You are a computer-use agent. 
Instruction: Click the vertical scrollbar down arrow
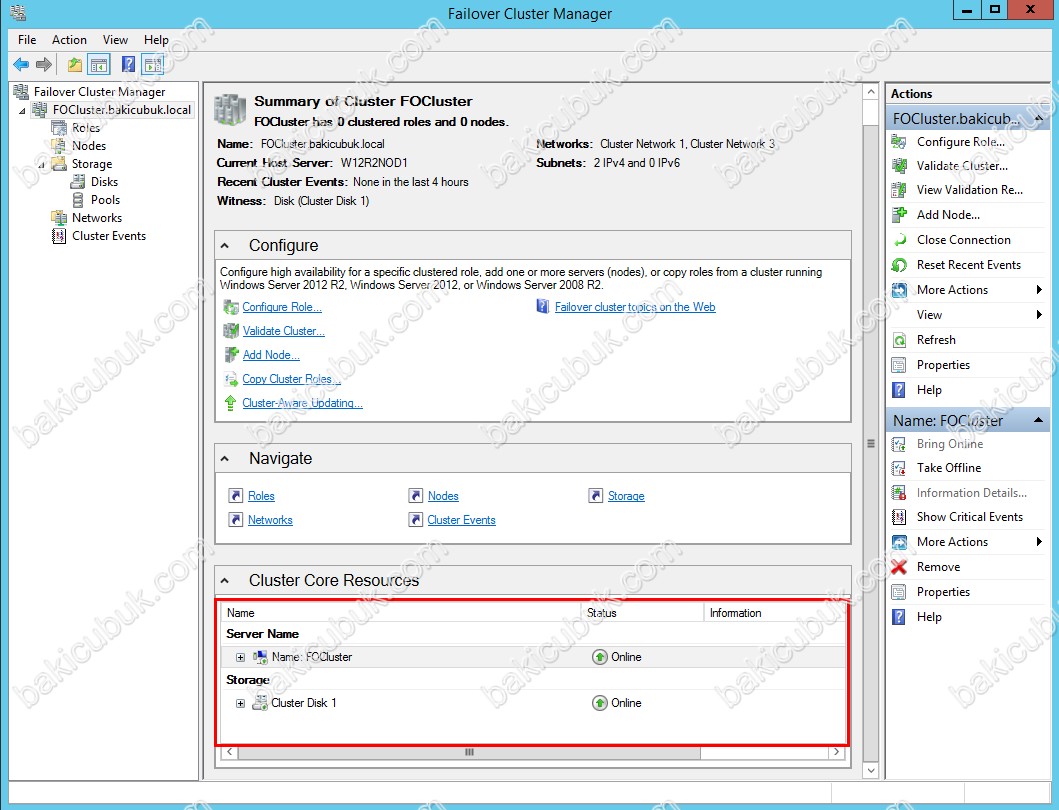(x=871, y=770)
